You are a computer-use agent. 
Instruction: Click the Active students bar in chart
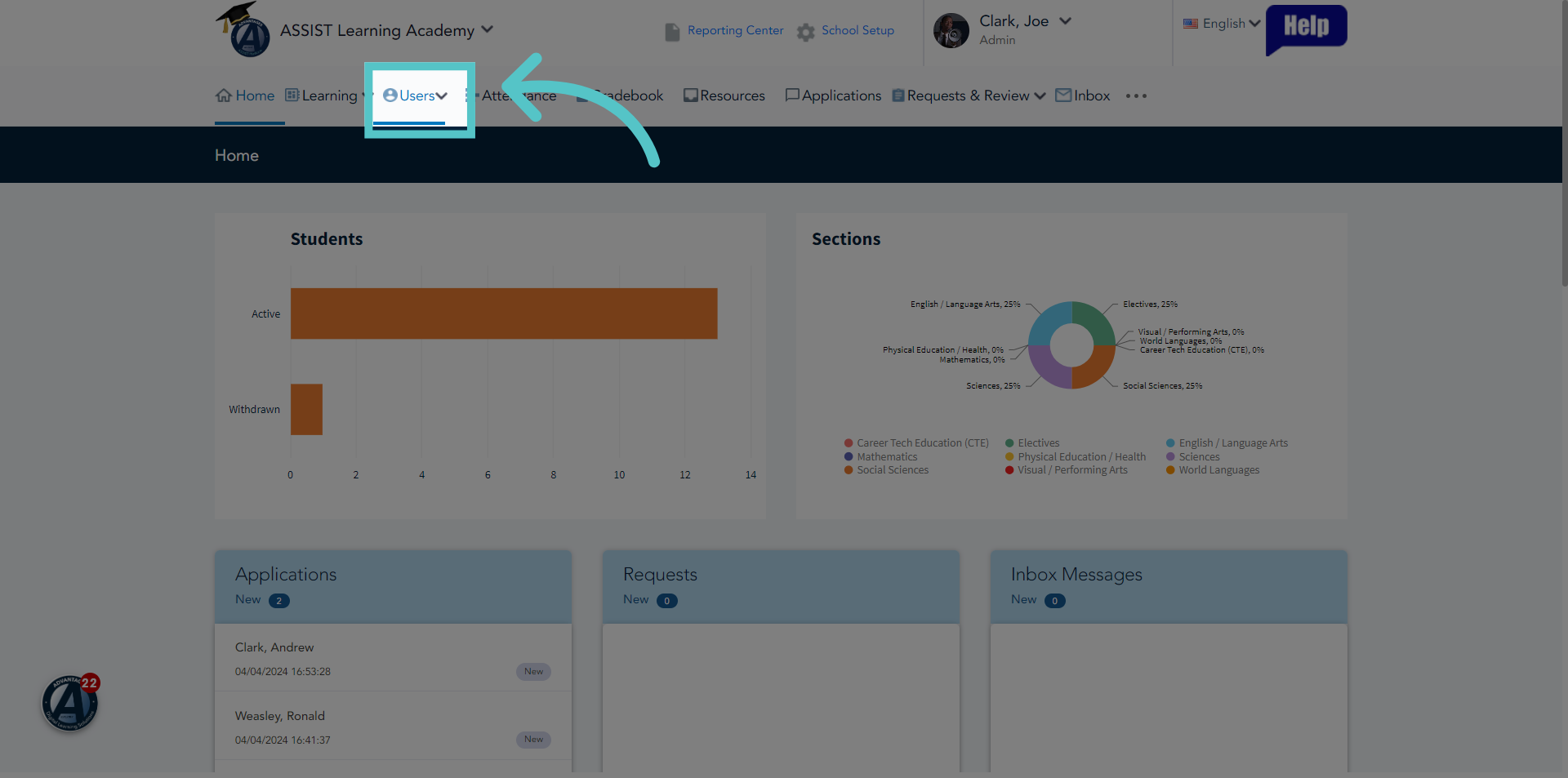click(504, 313)
